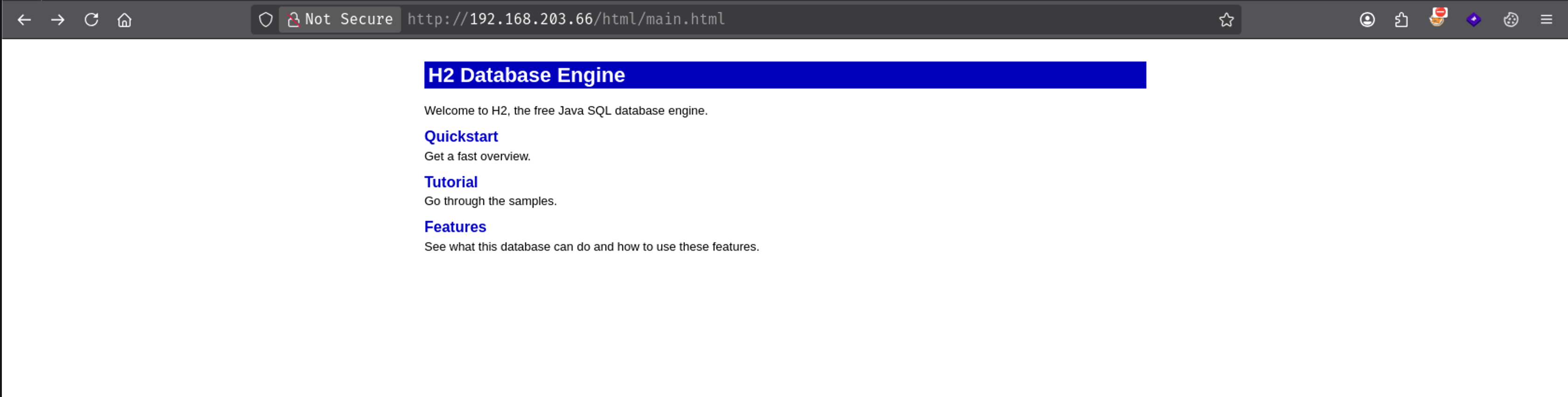The image size is (1568, 397).
Task: Click 'Welcome to H2' introduction text
Action: click(565, 110)
